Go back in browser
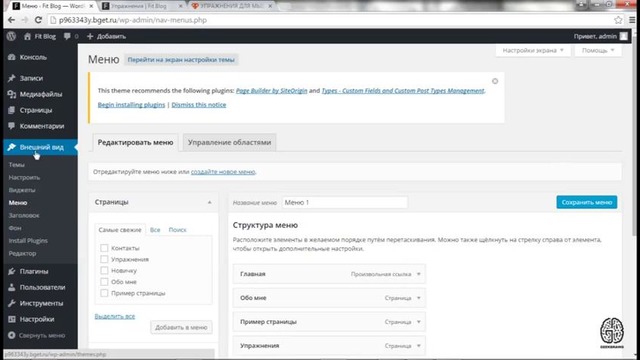 11,20
